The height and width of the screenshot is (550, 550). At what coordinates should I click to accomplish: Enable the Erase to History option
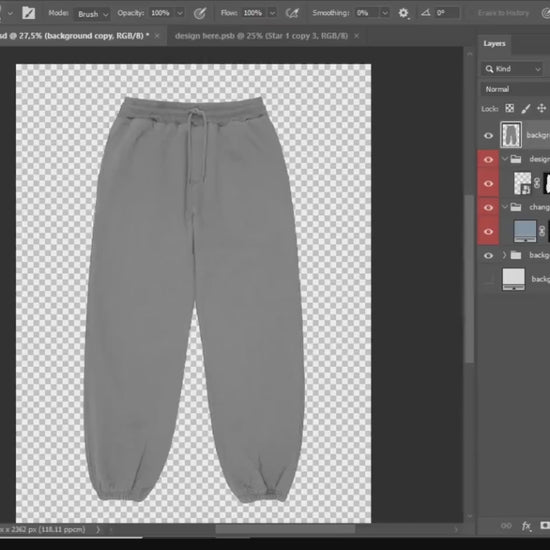click(x=503, y=13)
